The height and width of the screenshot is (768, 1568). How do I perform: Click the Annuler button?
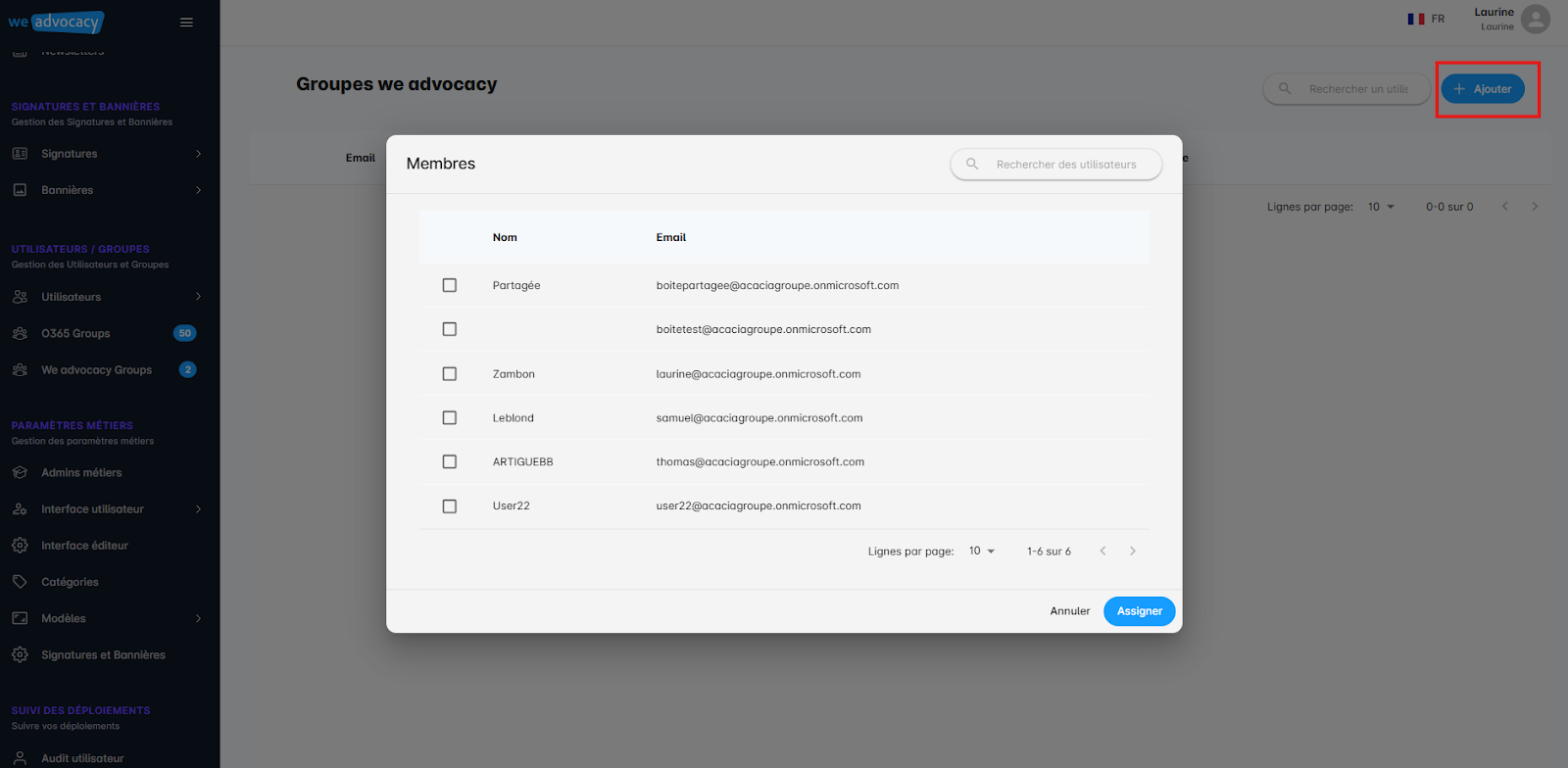click(x=1070, y=611)
